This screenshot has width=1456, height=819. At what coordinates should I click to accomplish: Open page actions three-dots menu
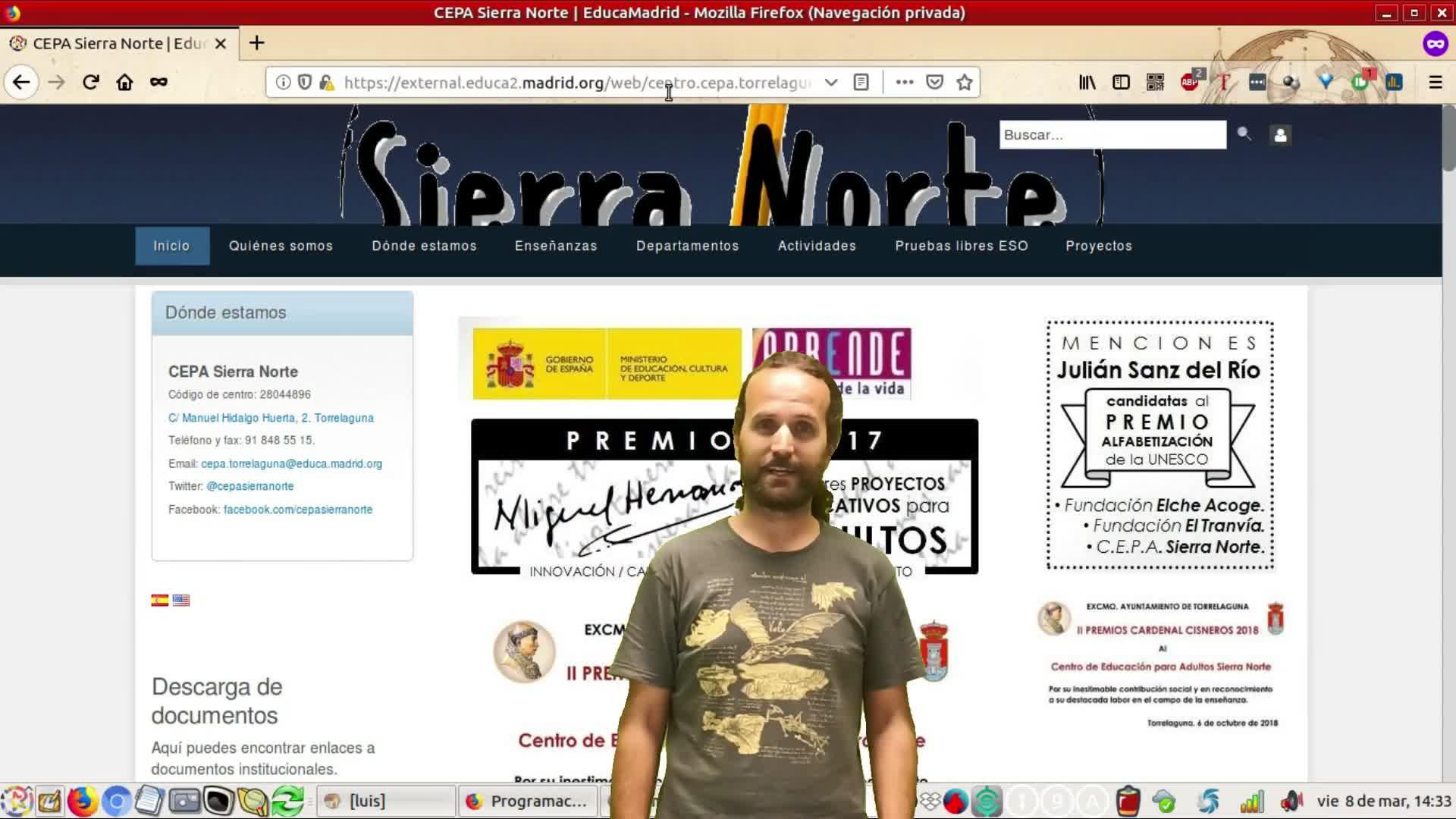(x=904, y=82)
